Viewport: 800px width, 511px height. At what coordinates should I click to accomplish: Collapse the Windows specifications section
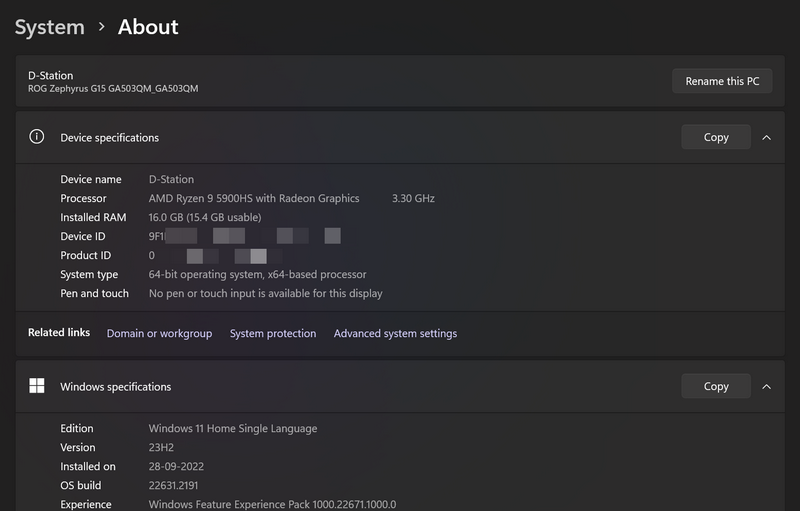point(766,386)
